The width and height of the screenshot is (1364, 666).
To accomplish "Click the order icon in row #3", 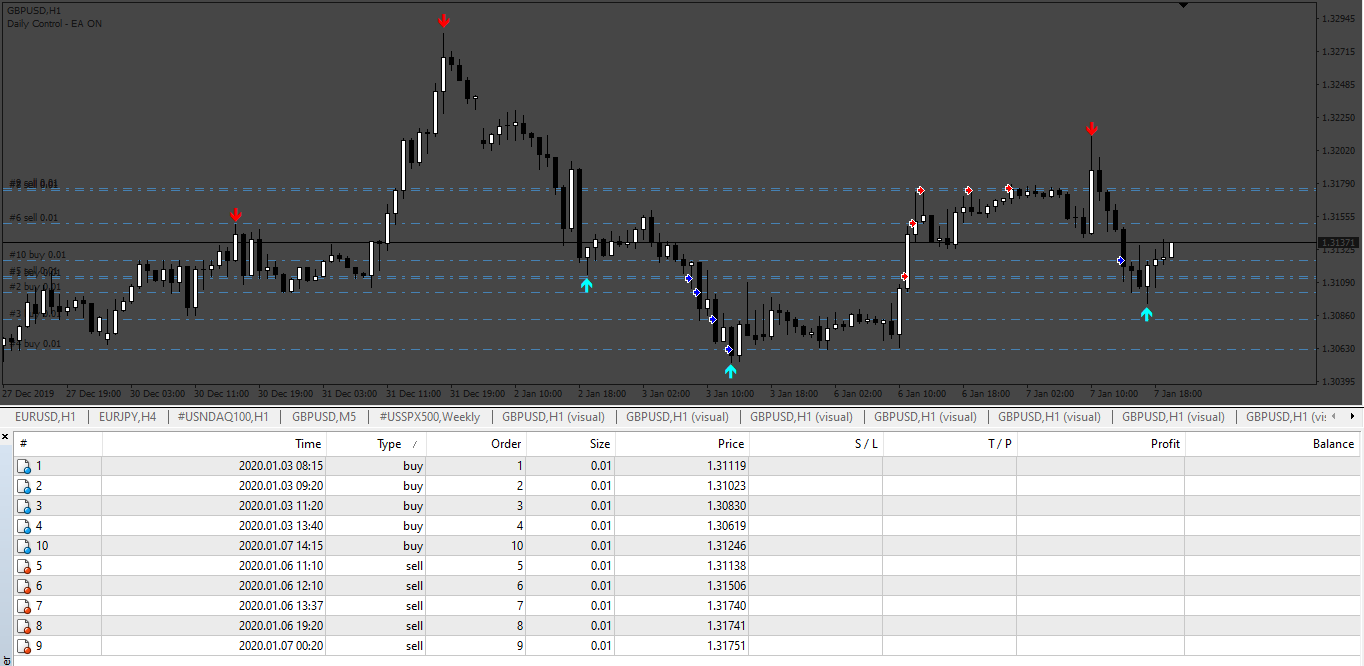I will [x=23, y=506].
